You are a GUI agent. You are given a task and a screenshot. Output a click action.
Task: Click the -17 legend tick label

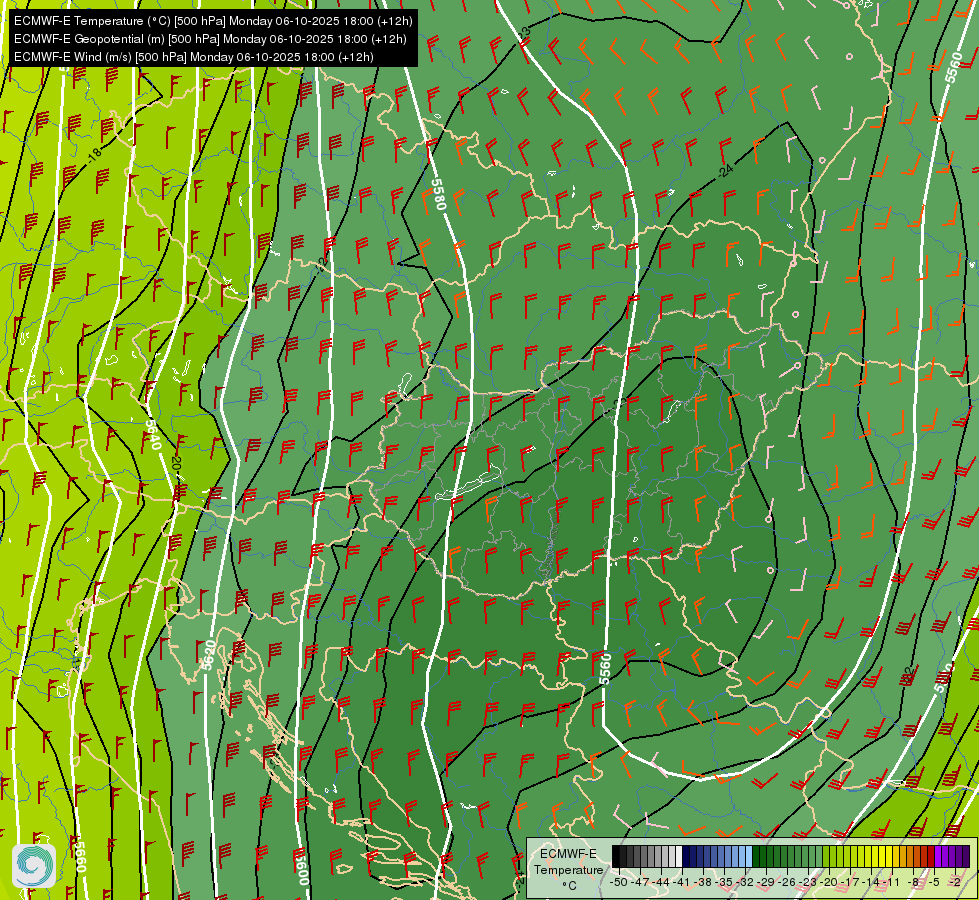tap(850, 882)
